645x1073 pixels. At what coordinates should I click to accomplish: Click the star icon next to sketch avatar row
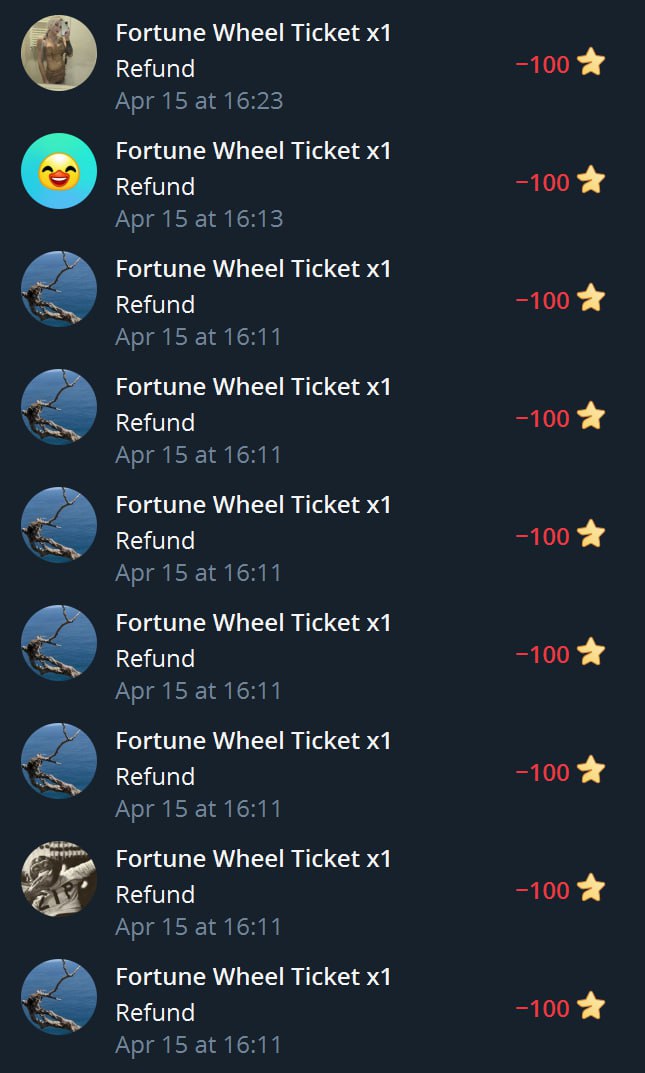click(x=591, y=889)
